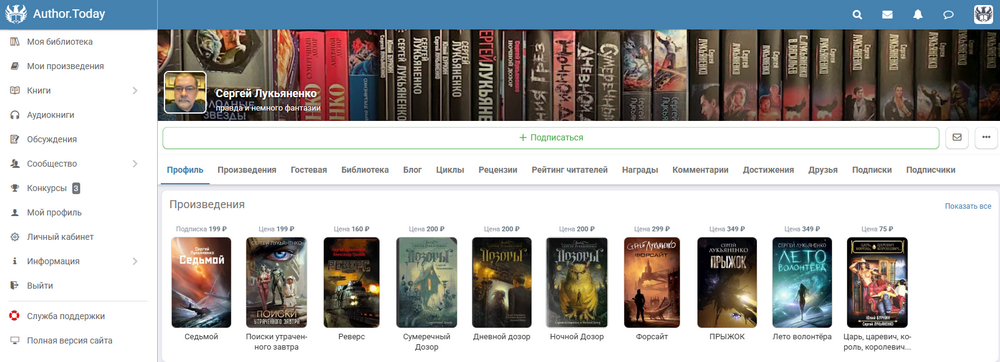Screen dimensions: 1000x362
Task: Send message to author via envelope button
Action: [x=957, y=138]
